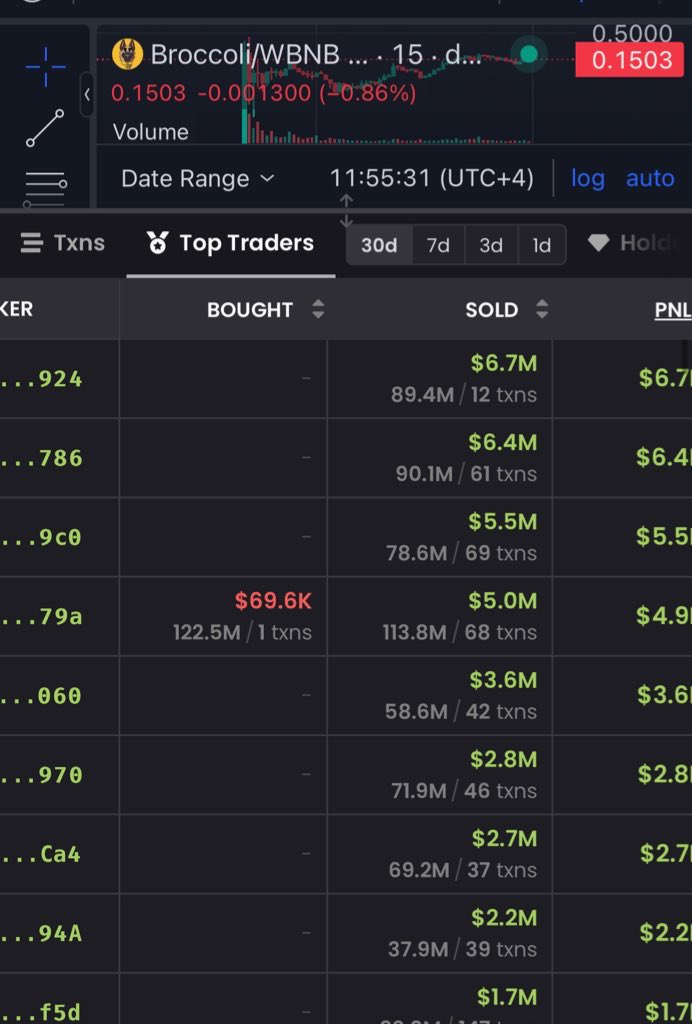
Task: Select the 3d time period
Action: [491, 245]
